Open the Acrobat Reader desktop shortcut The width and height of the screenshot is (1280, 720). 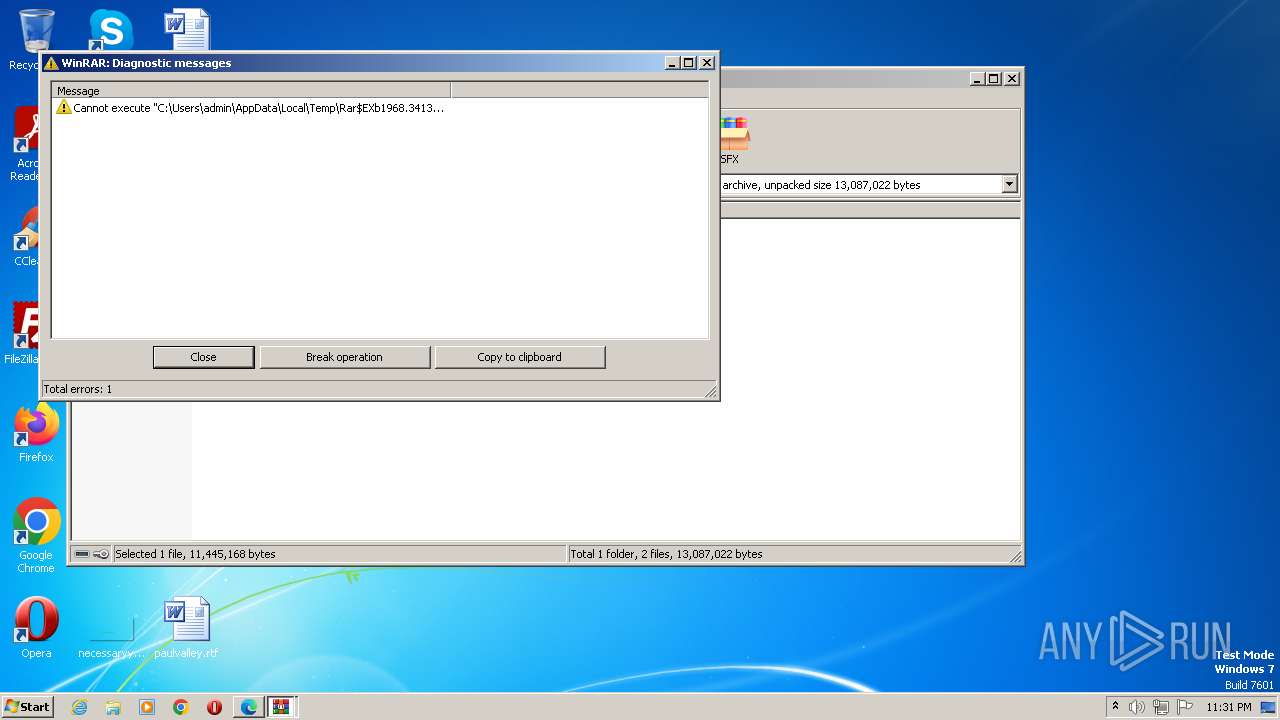coord(27,145)
